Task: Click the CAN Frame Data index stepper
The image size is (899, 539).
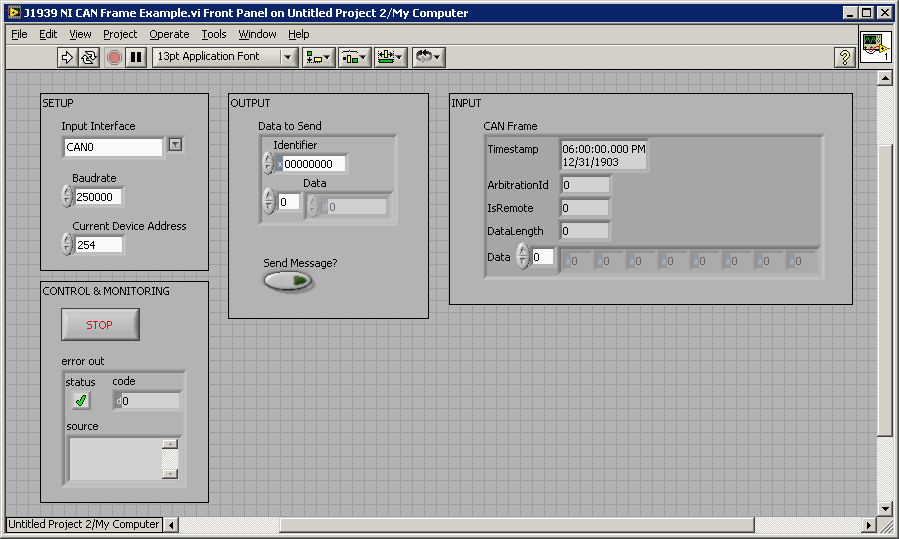Action: (x=523, y=256)
